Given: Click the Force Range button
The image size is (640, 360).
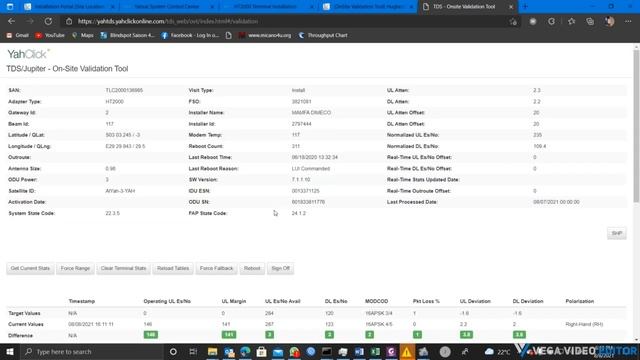Looking at the screenshot, I should (75, 269).
